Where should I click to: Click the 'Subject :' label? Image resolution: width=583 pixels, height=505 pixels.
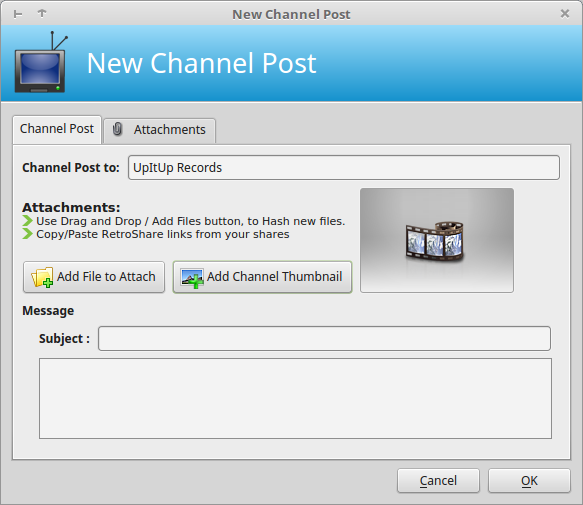click(x=64, y=339)
